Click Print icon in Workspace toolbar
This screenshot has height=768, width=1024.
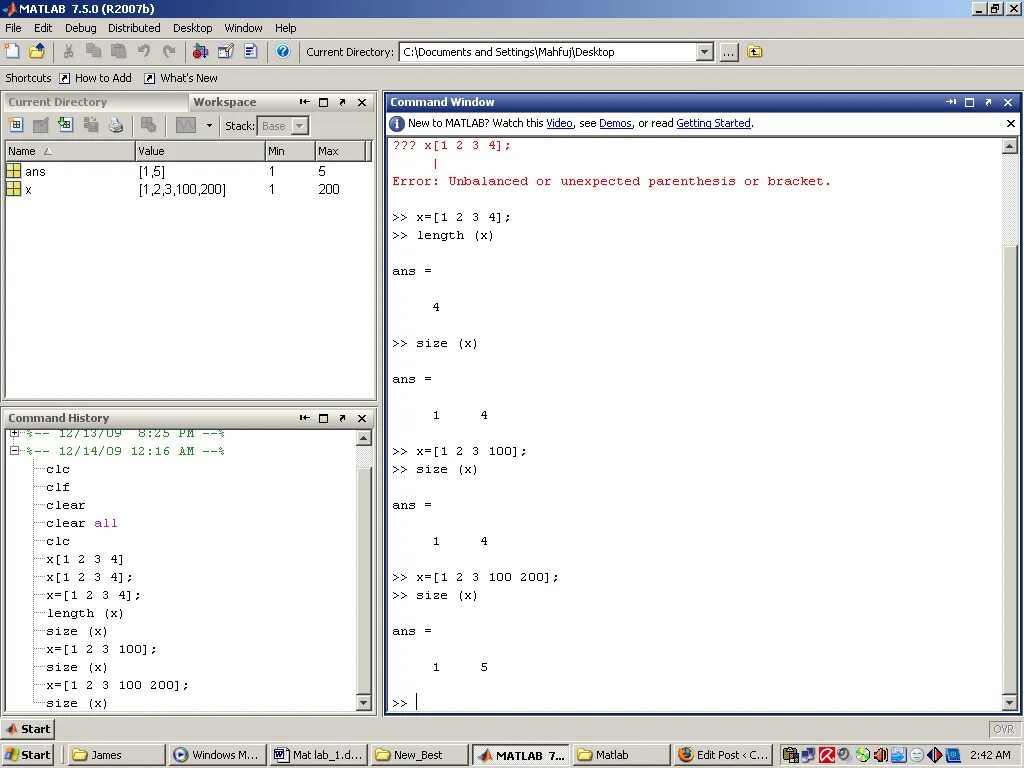click(116, 125)
